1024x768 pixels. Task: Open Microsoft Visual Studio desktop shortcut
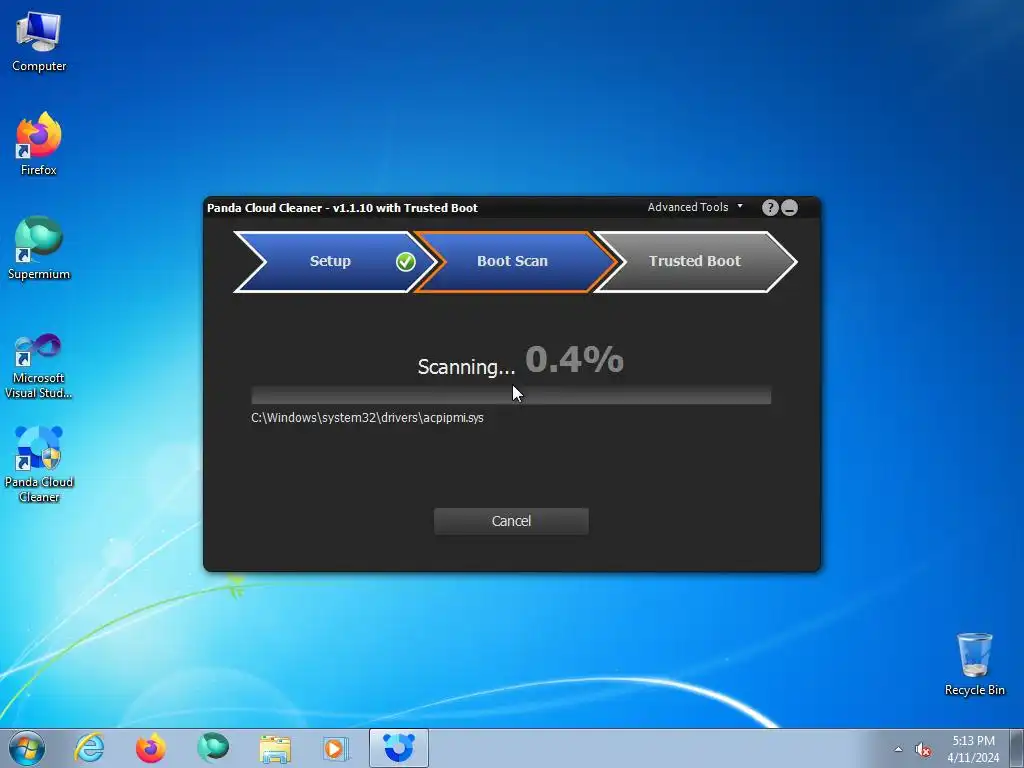coord(39,366)
